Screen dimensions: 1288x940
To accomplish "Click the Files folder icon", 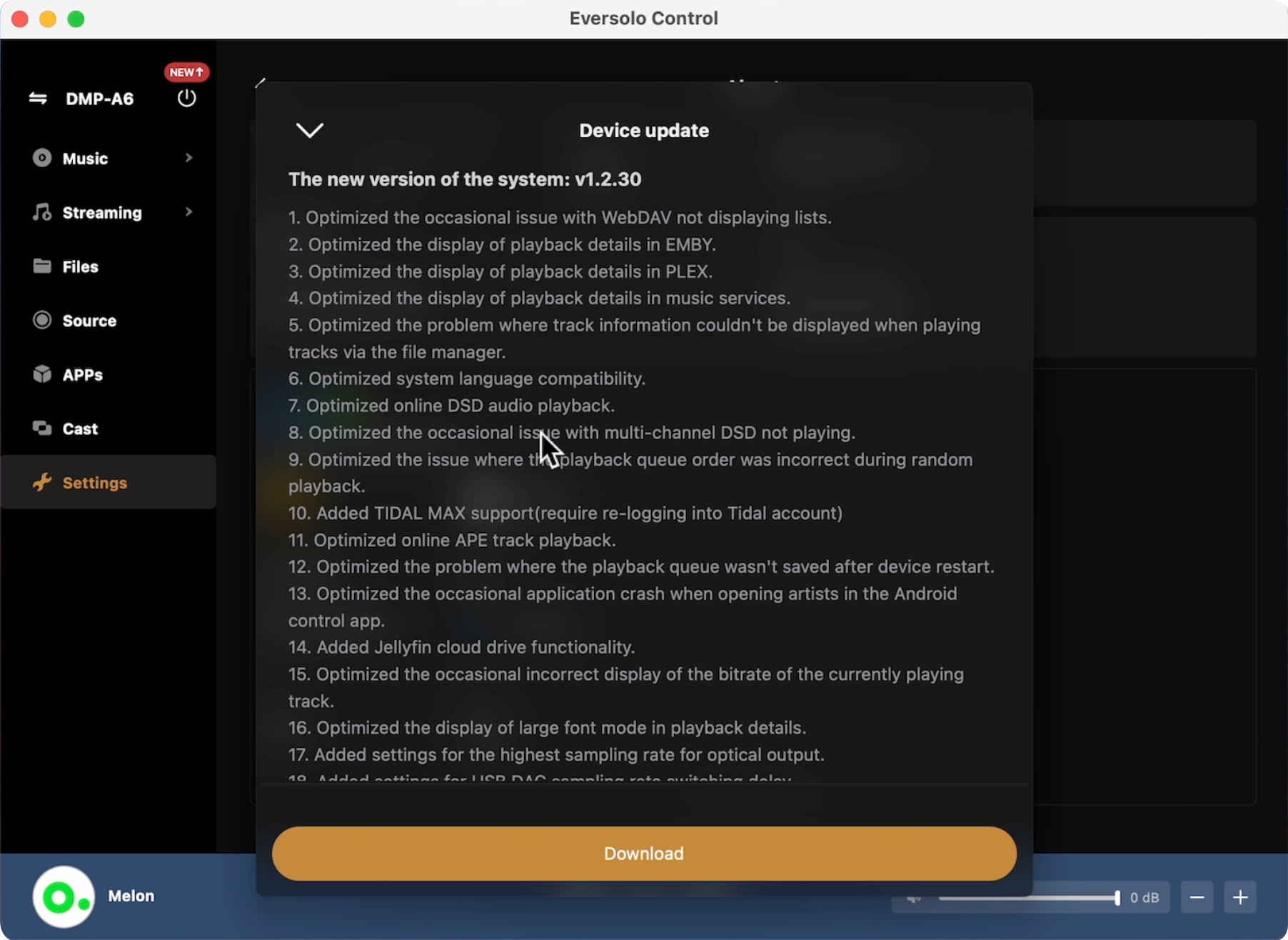I will (42, 266).
